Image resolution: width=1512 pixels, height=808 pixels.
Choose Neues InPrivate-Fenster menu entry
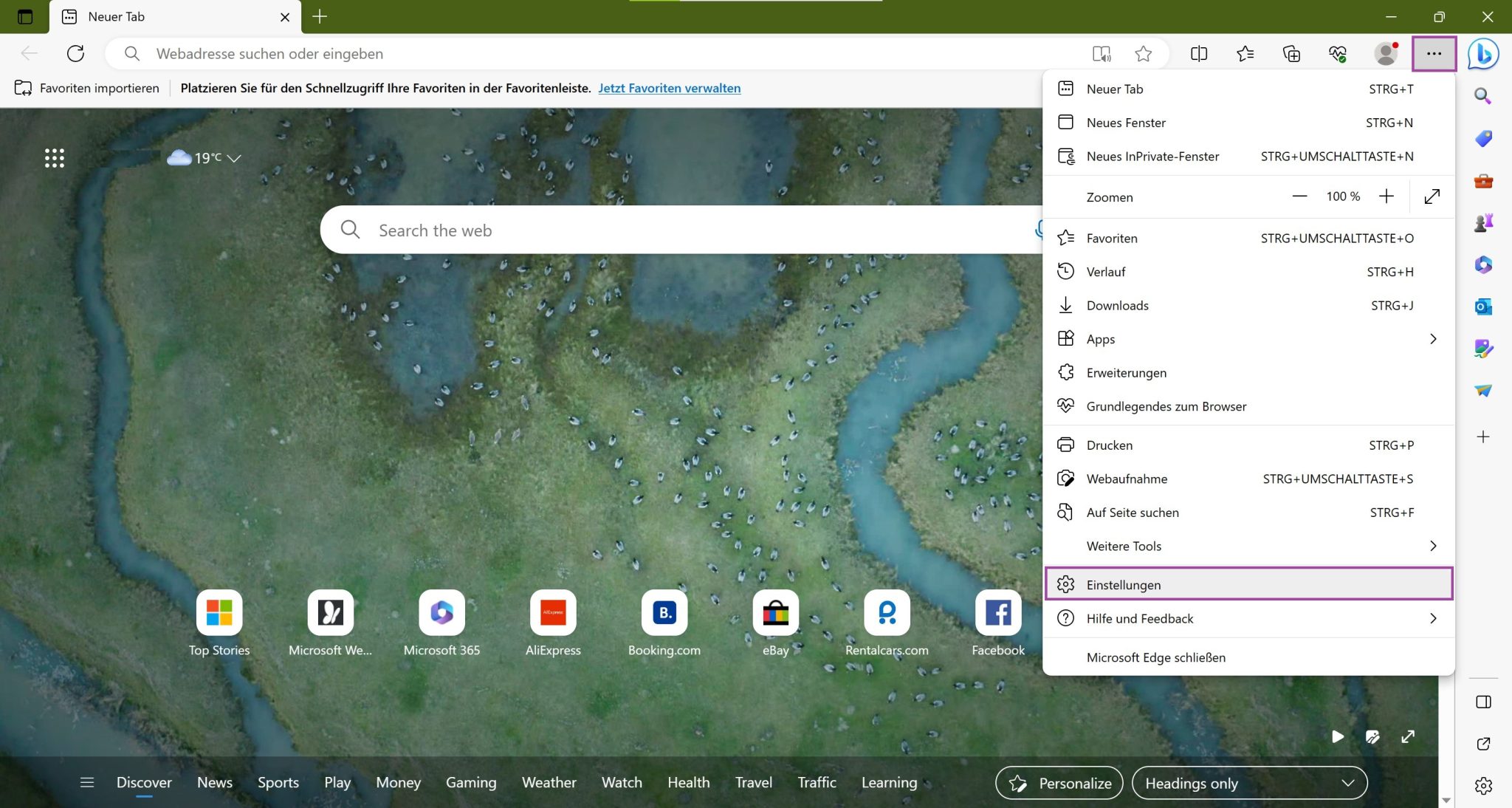1152,156
